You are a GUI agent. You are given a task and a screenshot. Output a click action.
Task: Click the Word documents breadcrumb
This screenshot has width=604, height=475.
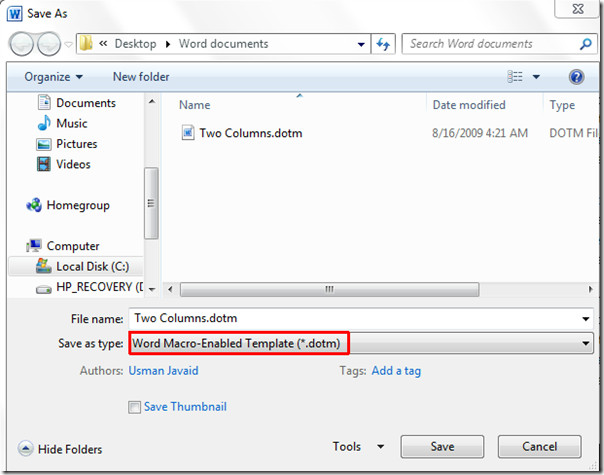point(223,44)
